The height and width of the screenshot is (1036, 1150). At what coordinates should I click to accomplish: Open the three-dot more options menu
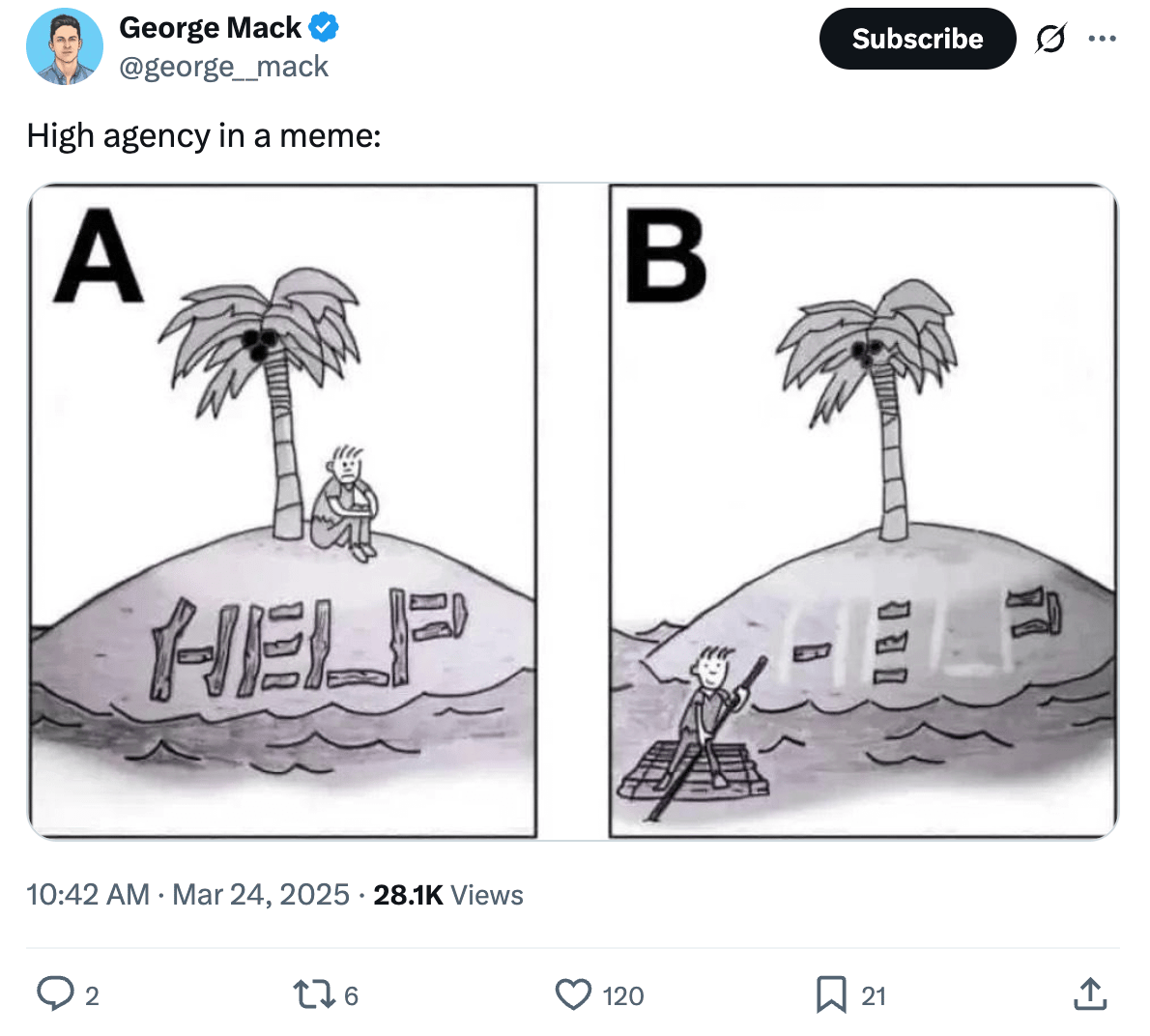1103,39
